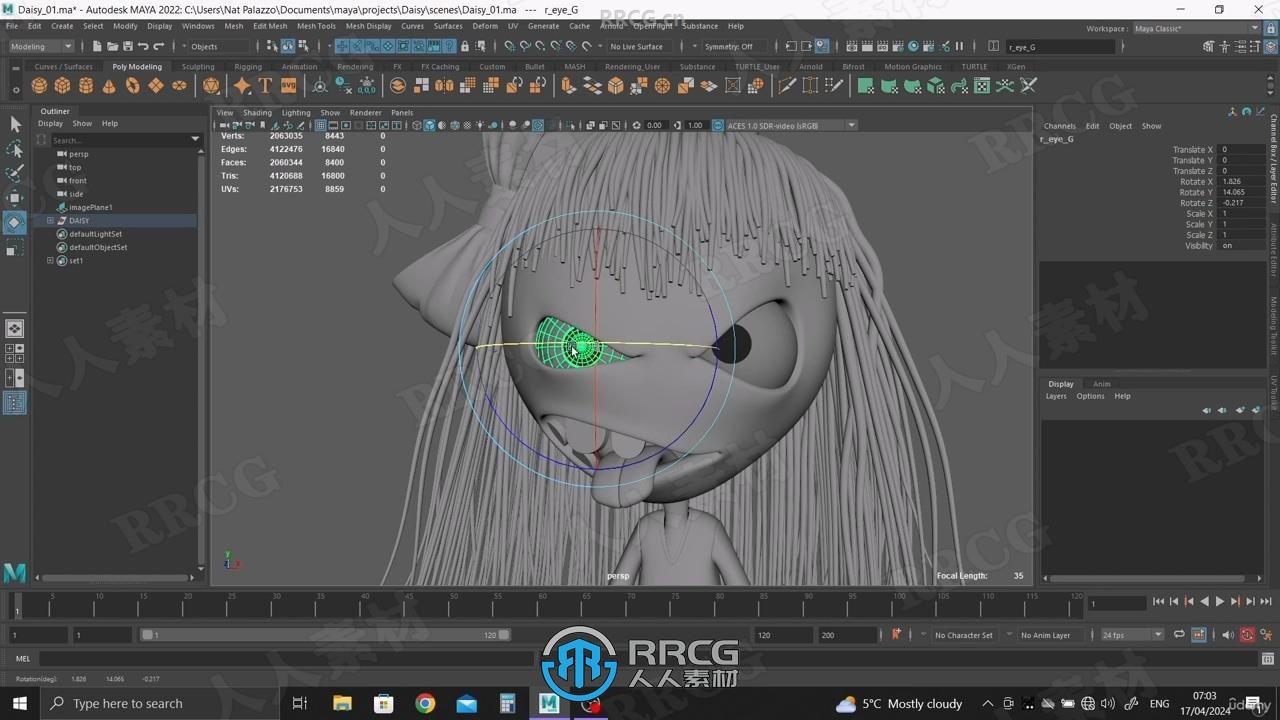This screenshot has height=720, width=1280.
Task: Expand the set1 node in Outliner
Action: coord(50,260)
